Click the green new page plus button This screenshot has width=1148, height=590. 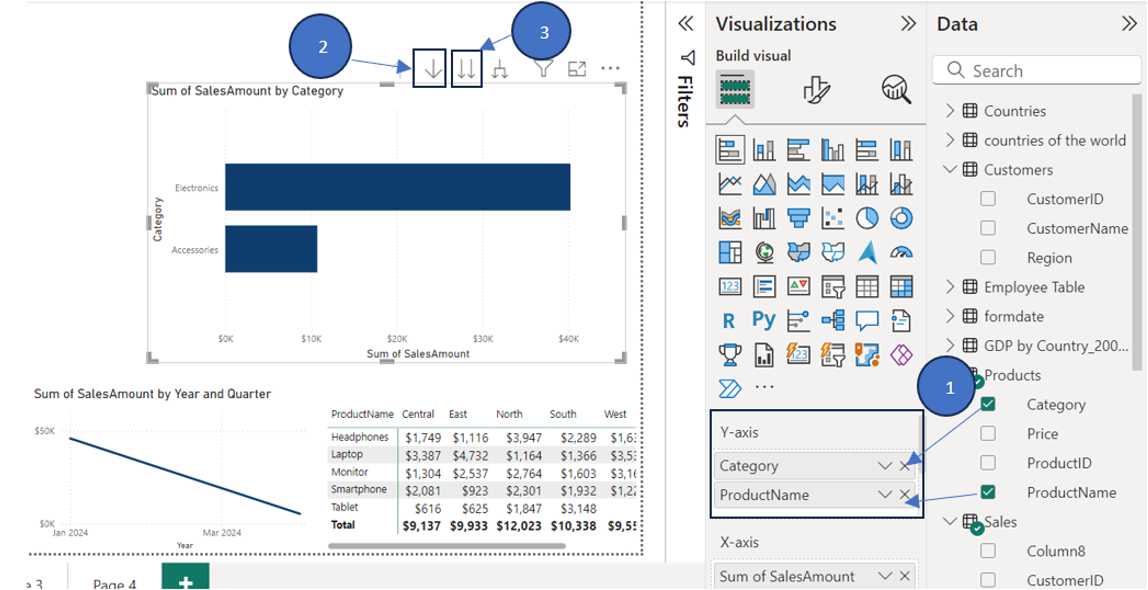coord(184,580)
